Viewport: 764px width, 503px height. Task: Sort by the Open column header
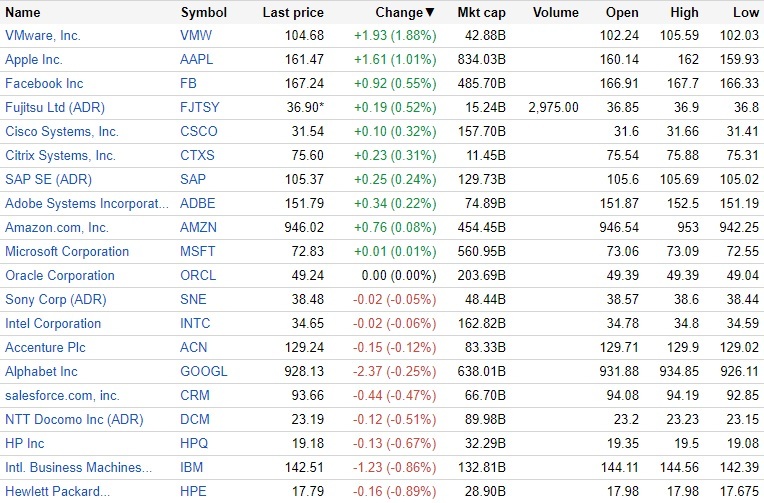(x=622, y=13)
